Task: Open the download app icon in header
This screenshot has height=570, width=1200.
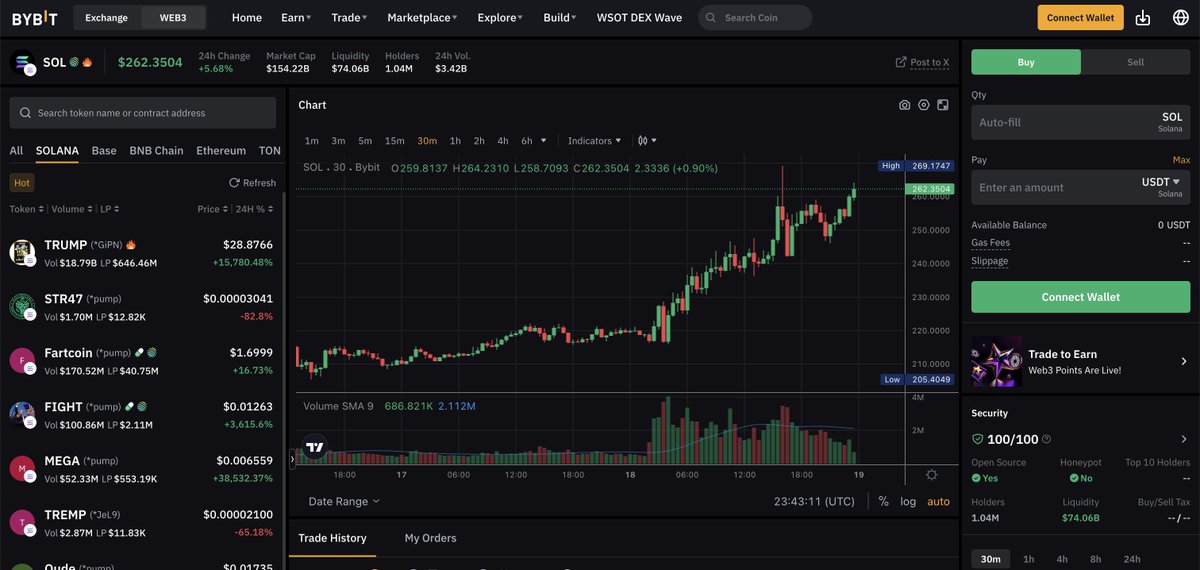Action: (1144, 18)
